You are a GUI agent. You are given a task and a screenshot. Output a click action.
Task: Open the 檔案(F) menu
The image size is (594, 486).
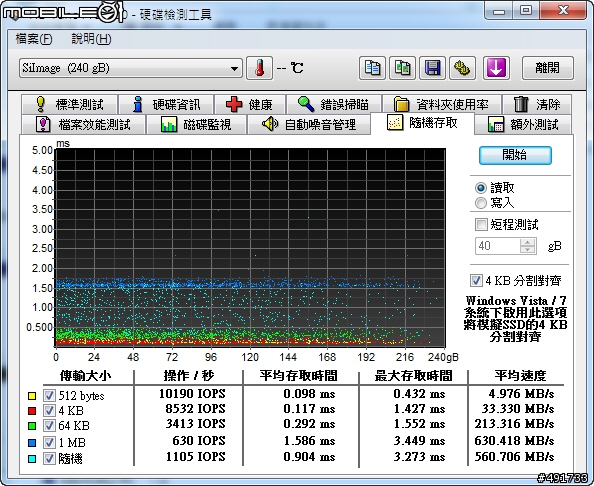34,39
